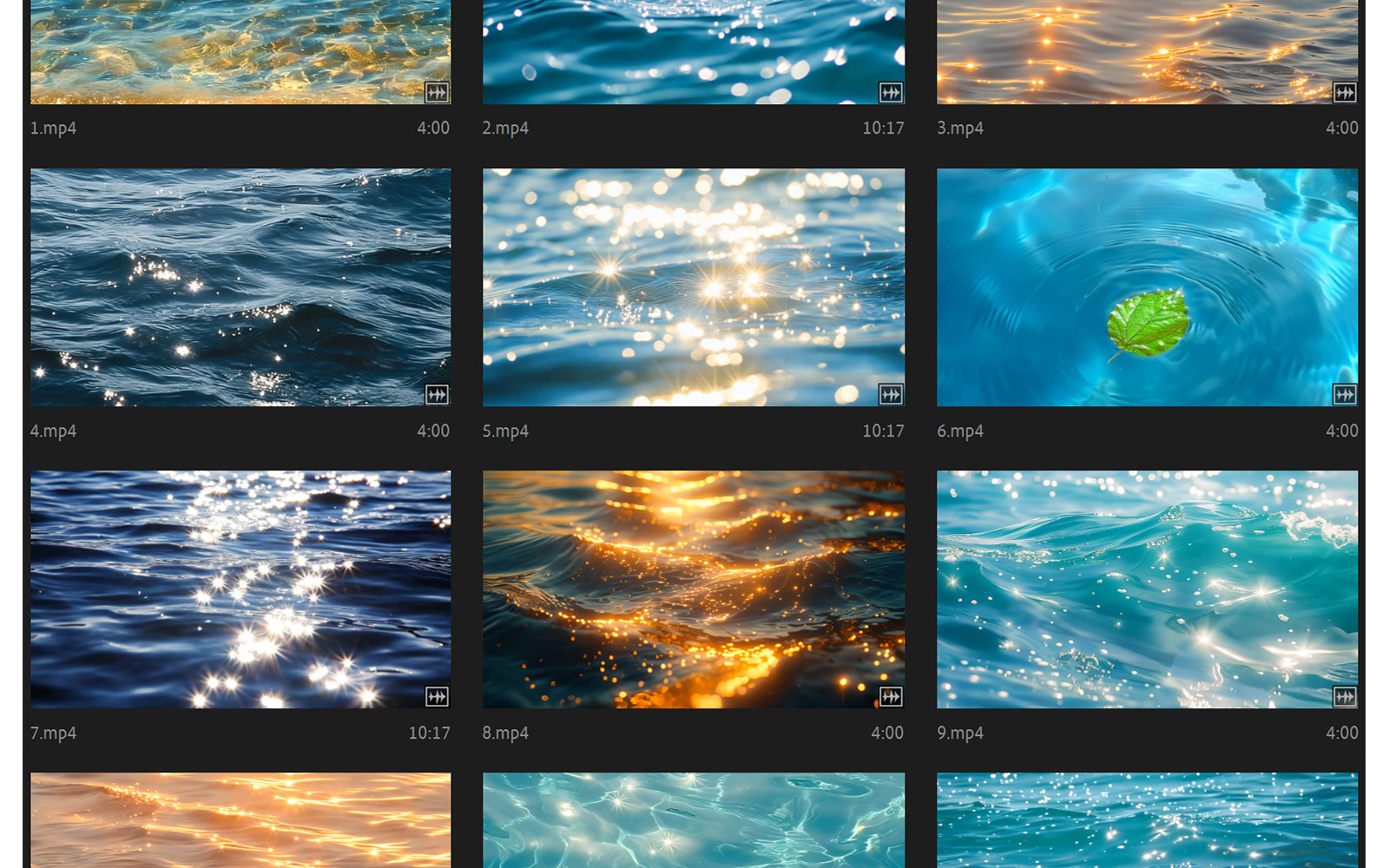1389x868 pixels.
Task: Click the 4:00 duration of 1.mp4
Action: click(433, 128)
